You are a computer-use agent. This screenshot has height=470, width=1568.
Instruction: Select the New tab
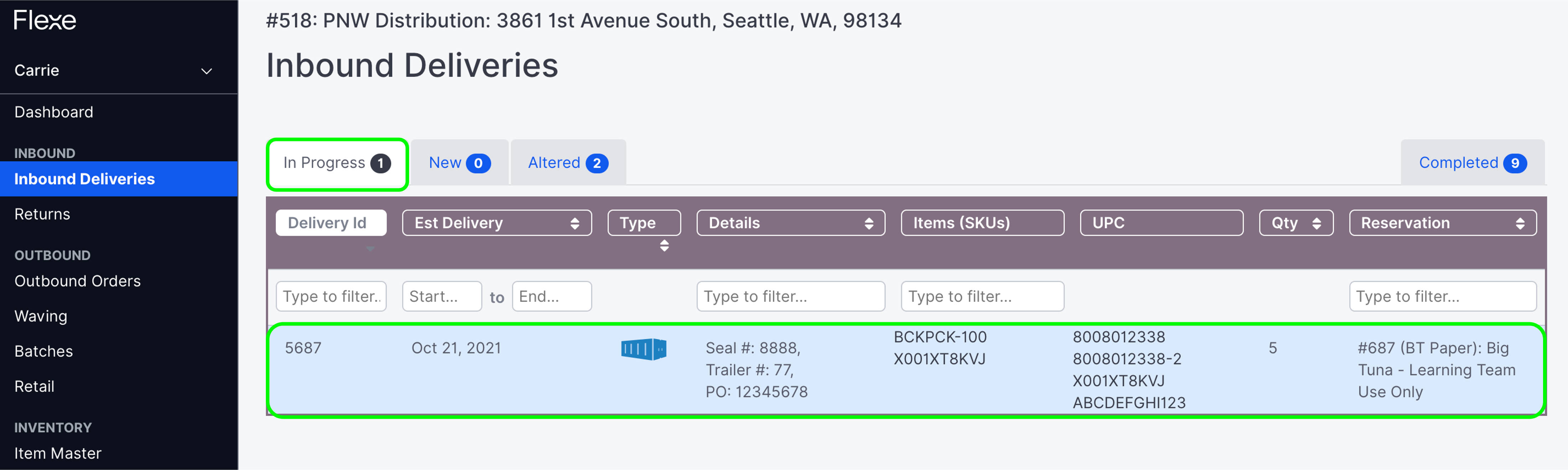click(x=459, y=162)
